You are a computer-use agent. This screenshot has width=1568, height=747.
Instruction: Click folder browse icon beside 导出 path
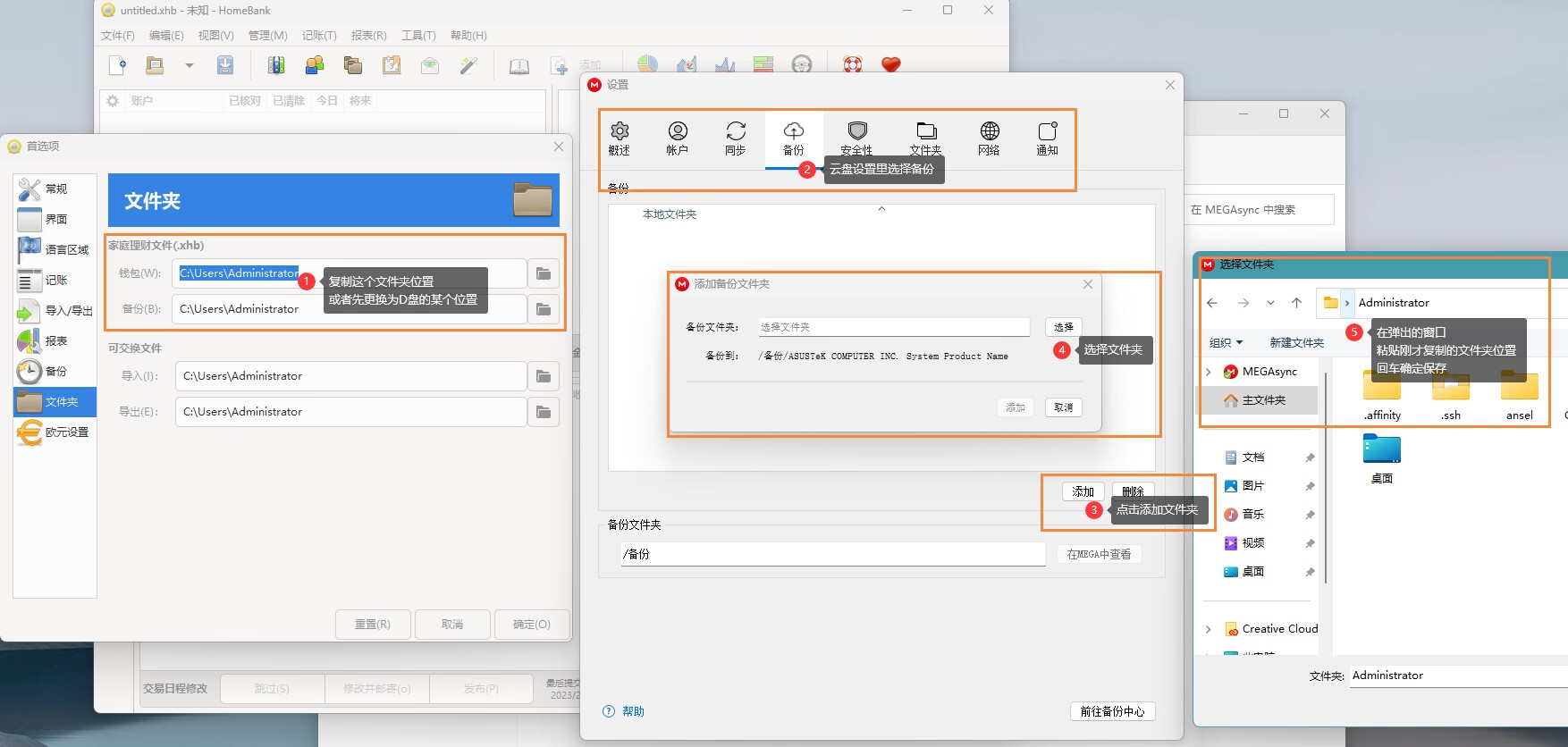[x=544, y=412]
